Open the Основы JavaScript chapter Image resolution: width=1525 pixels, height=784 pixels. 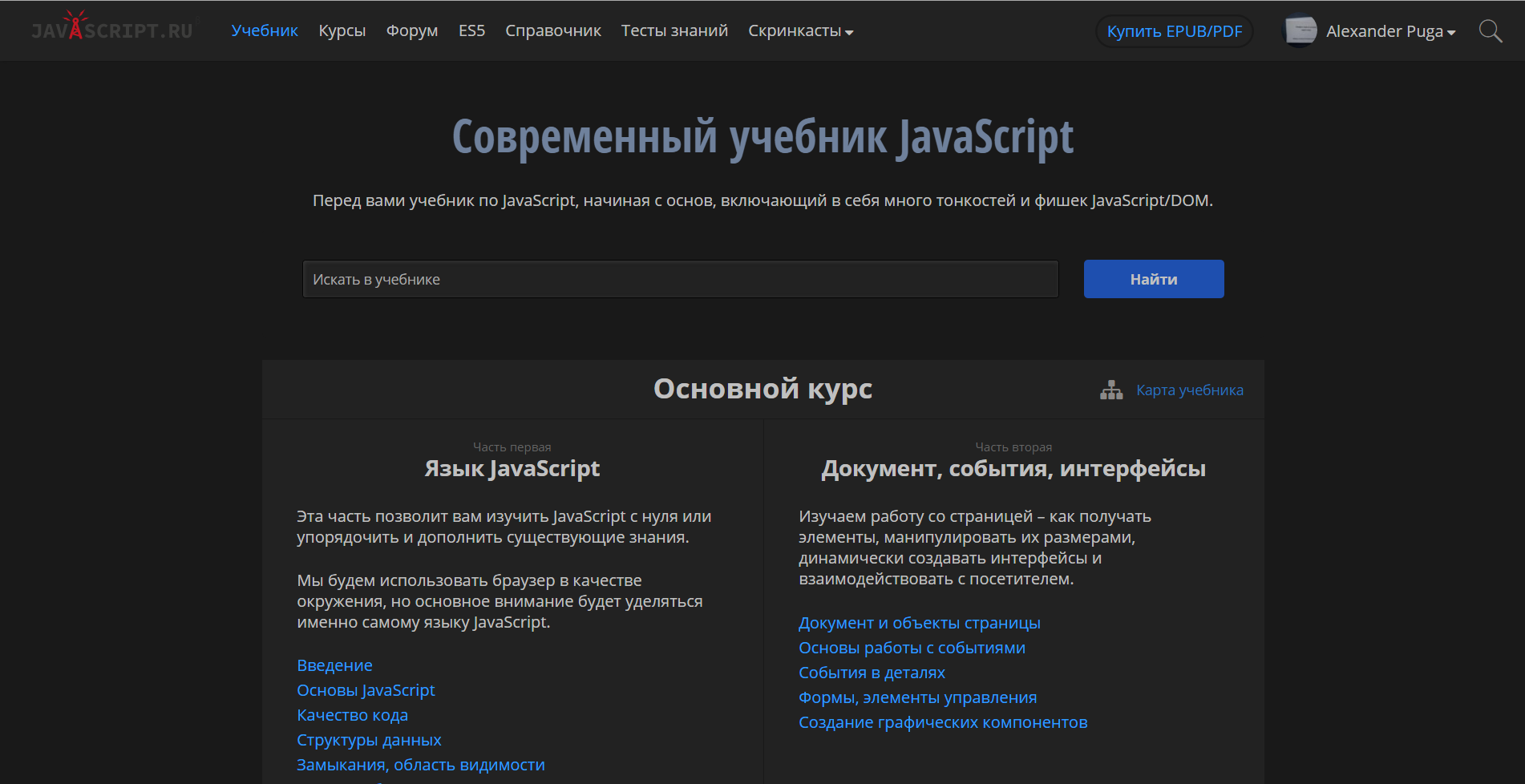[366, 689]
